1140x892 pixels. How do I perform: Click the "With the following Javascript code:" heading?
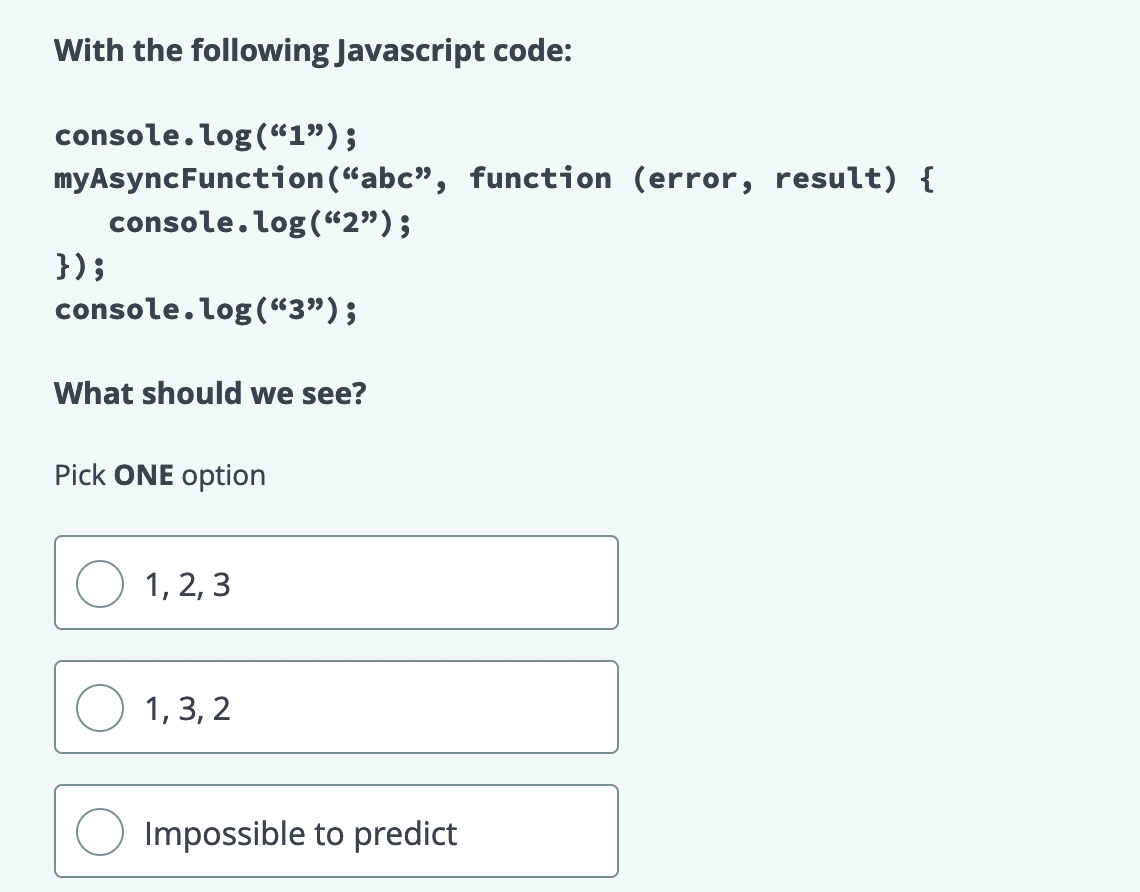point(313,50)
